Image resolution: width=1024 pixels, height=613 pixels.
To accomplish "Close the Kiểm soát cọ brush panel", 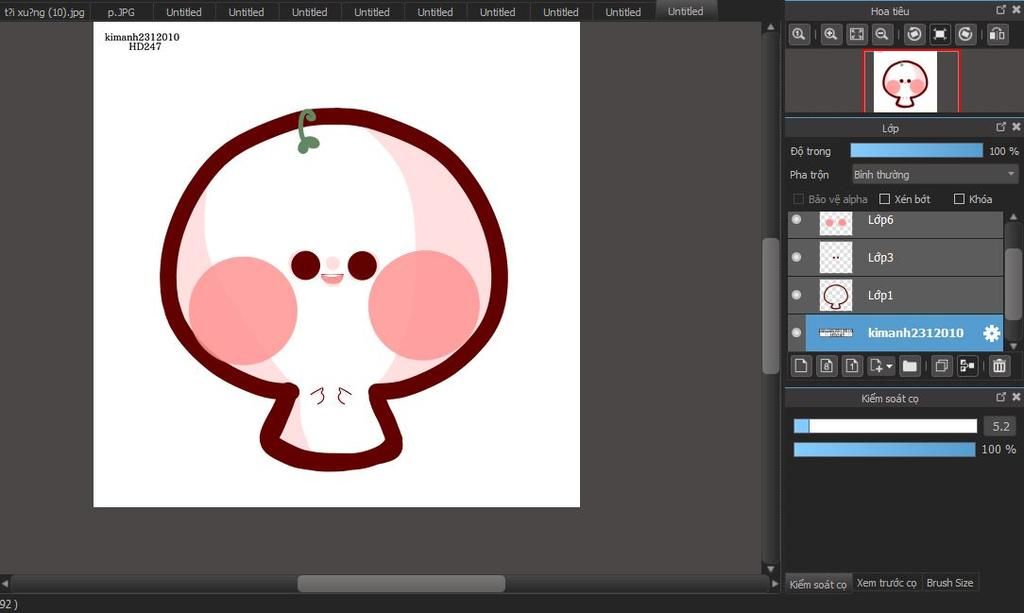I will (1016, 397).
